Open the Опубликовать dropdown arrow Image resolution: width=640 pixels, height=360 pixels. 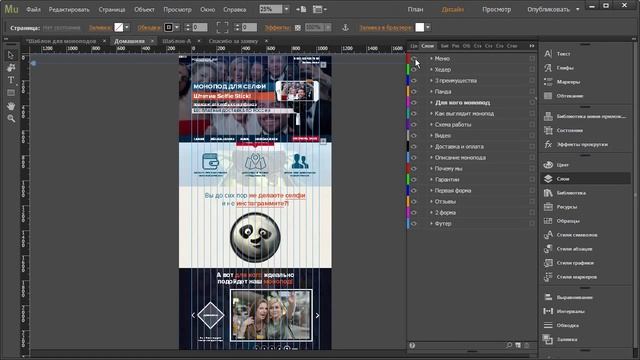[x=578, y=9]
